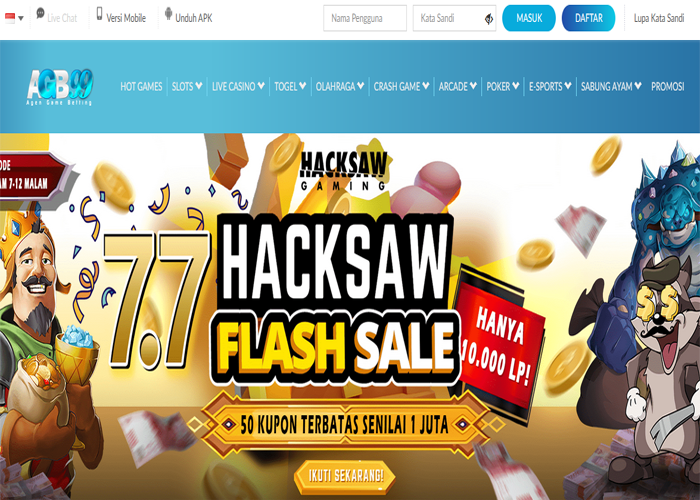Viewport: 700px width, 500px height.
Task: Expand the SLOTS dropdown menu
Action: point(187,87)
